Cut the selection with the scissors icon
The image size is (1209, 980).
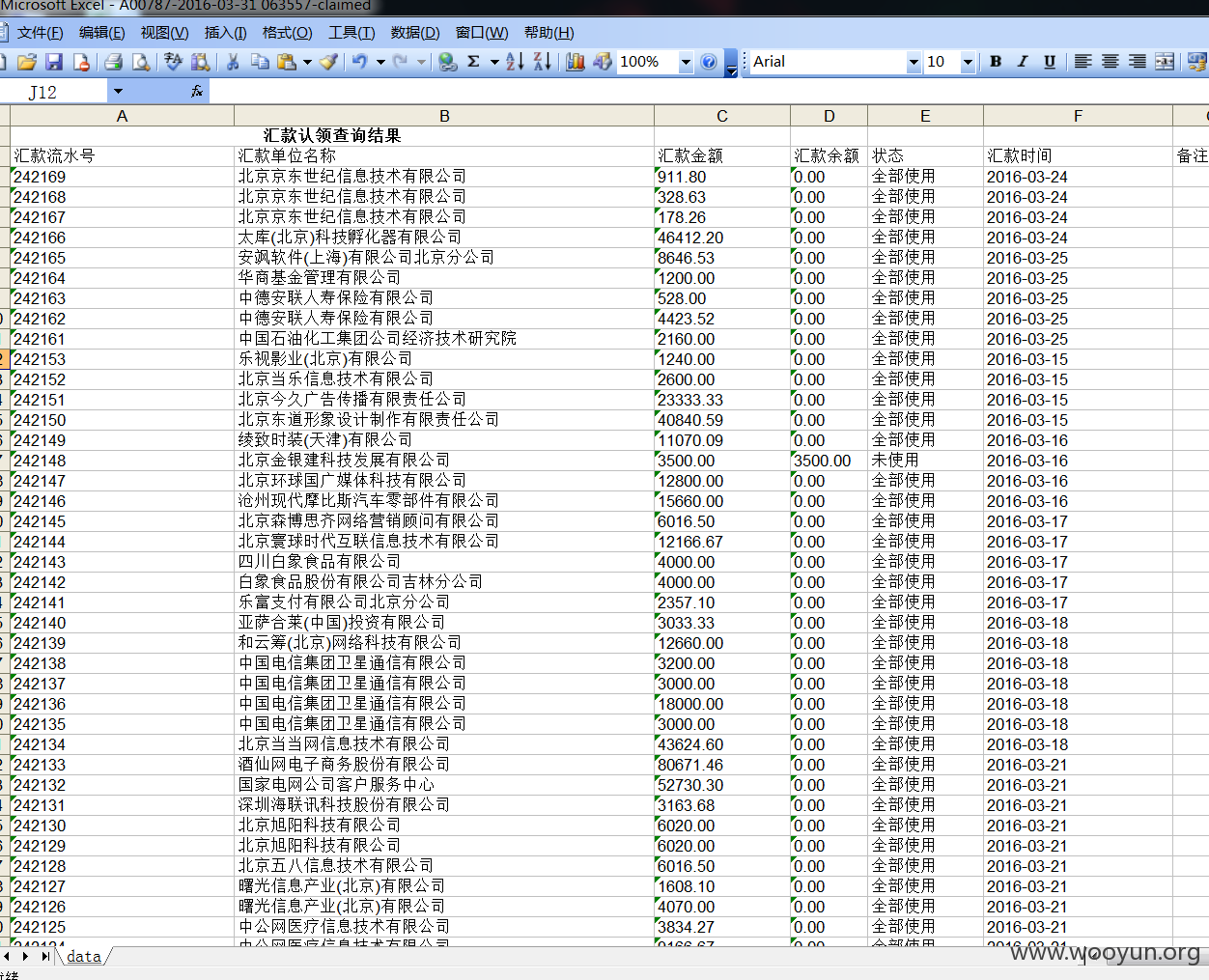point(233,62)
